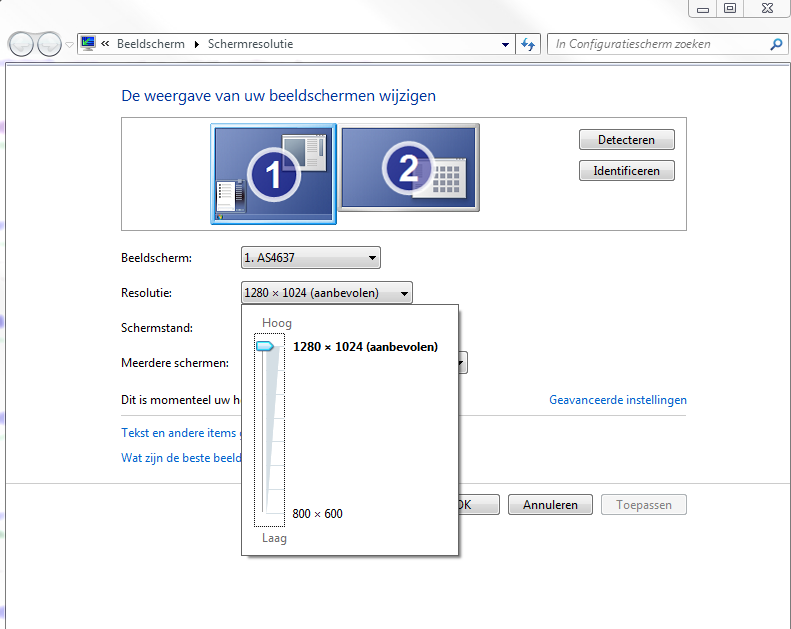Image resolution: width=791 pixels, height=629 pixels.
Task: Maximize the window
Action: click(730, 9)
